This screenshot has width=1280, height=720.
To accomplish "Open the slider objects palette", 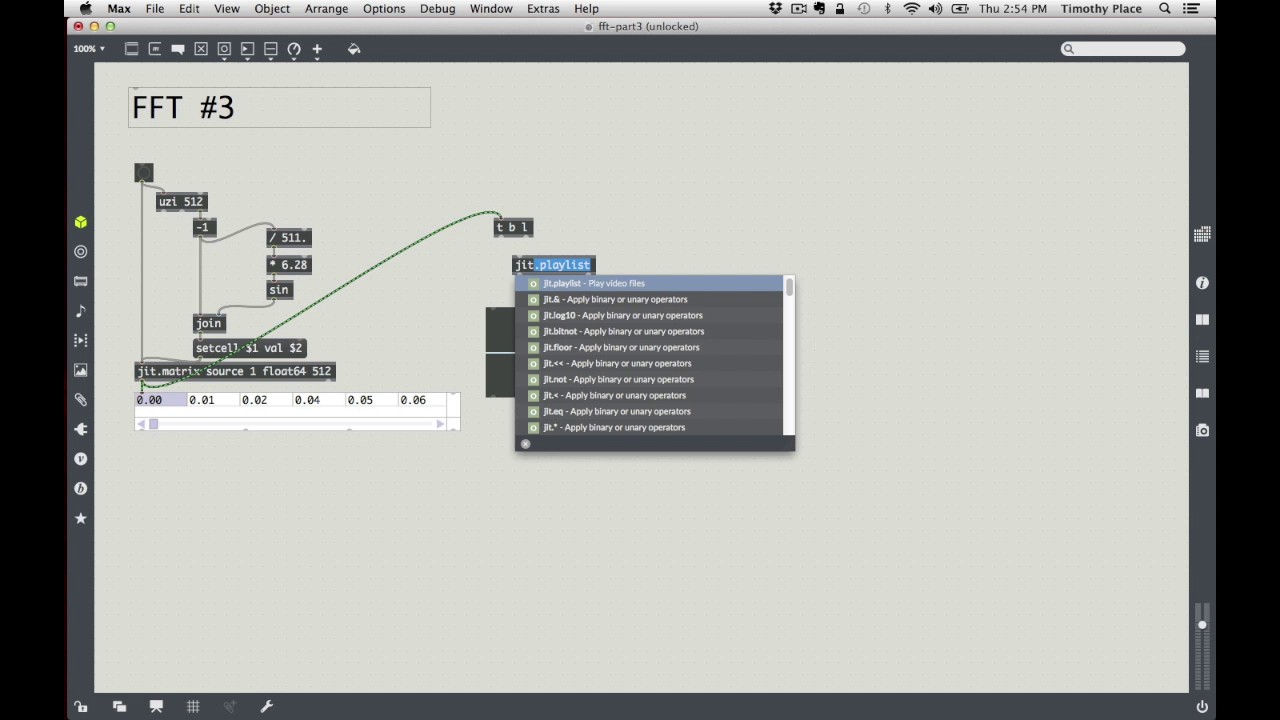I will (x=270, y=48).
